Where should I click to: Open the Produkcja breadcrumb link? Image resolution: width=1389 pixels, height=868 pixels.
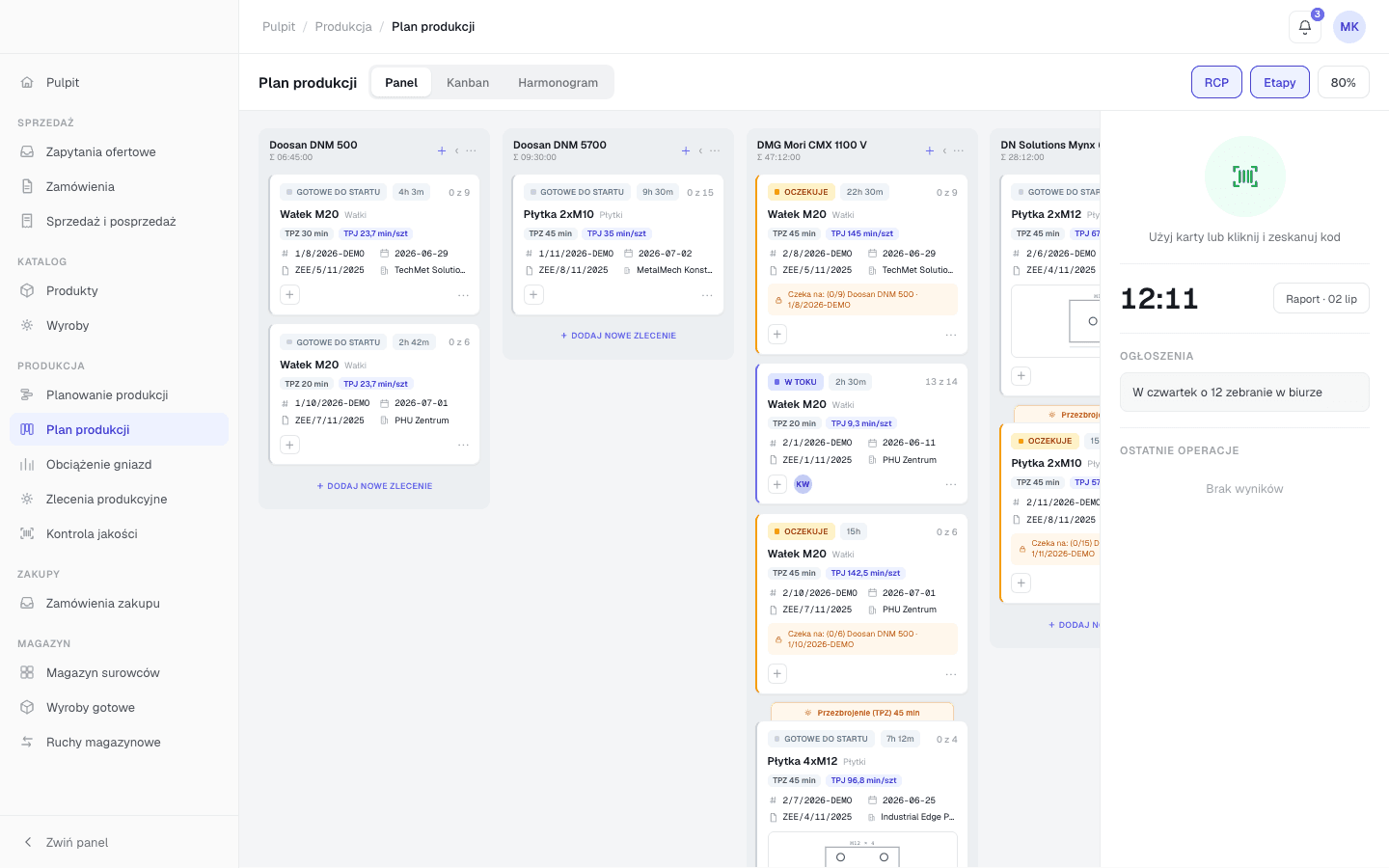343,27
